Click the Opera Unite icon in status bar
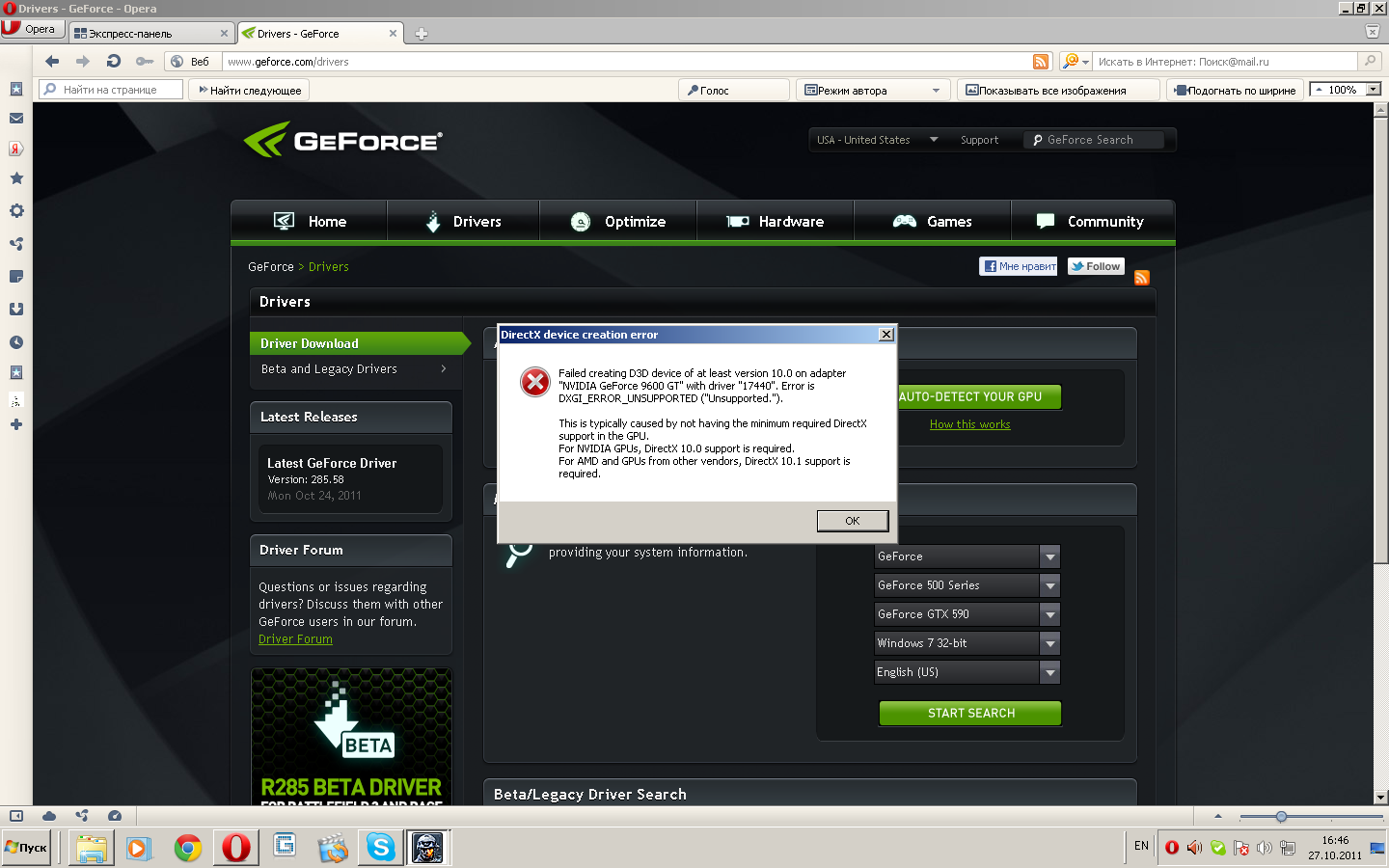Screen dimensions: 1389x868 pyautogui.click(x=82, y=816)
